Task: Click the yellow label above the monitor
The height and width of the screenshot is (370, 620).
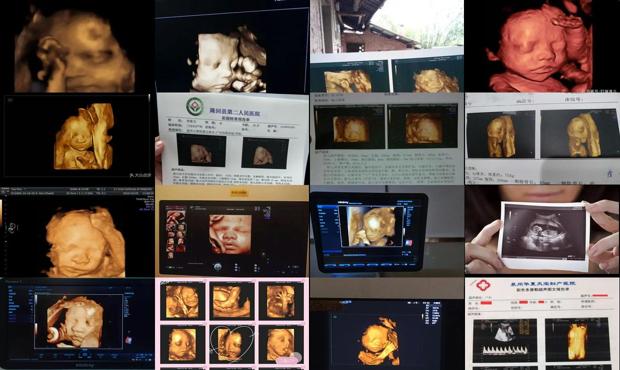Action: [239, 193]
